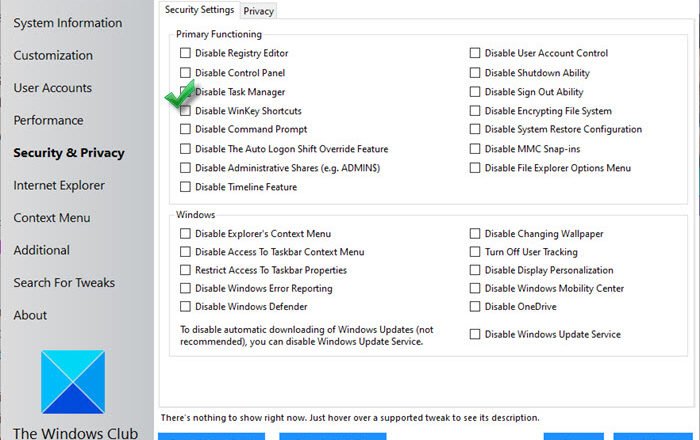
Task: Check Disable Timeline Feature
Action: pos(185,187)
